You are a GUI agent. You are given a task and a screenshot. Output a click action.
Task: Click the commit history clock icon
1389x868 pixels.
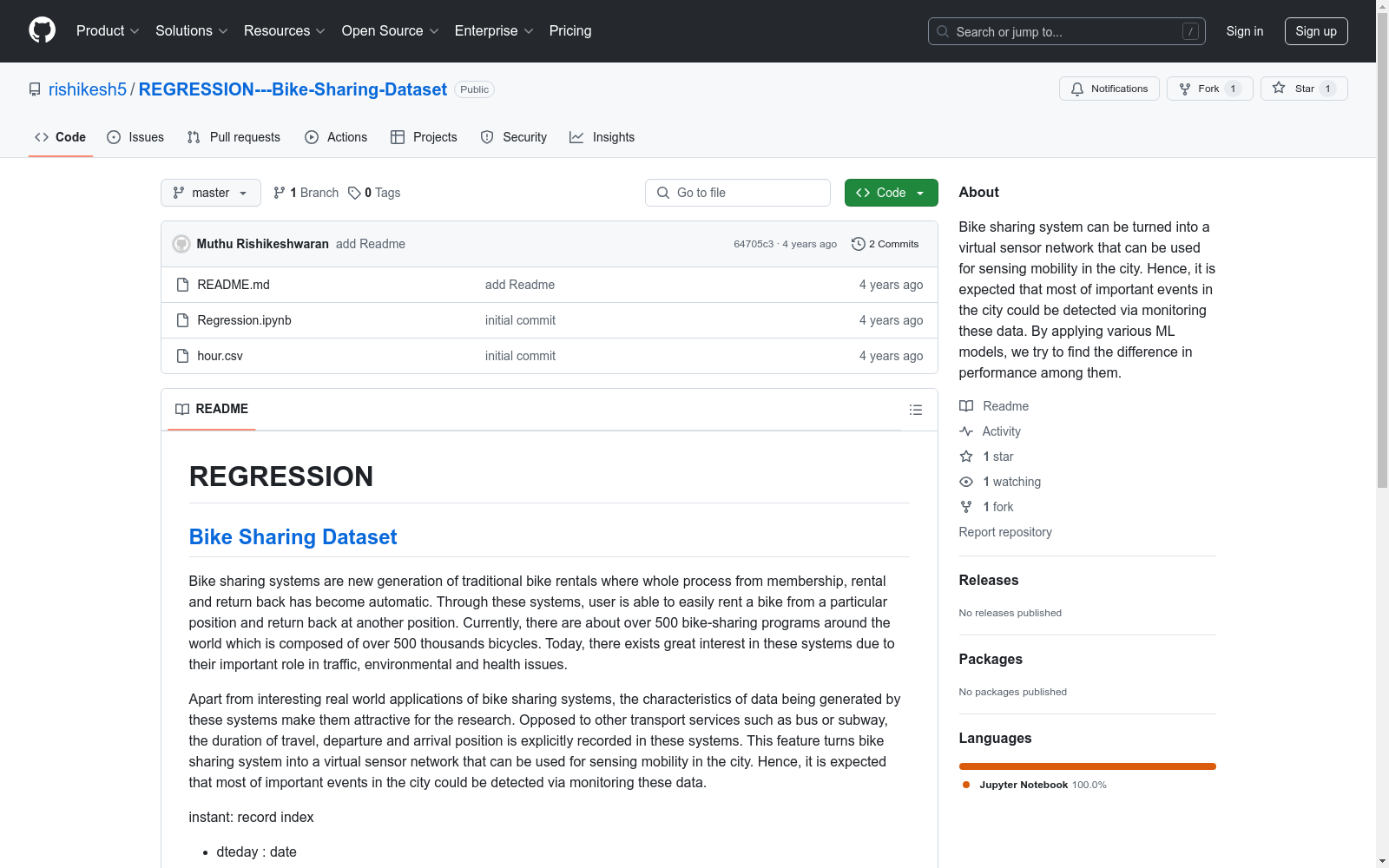858,244
